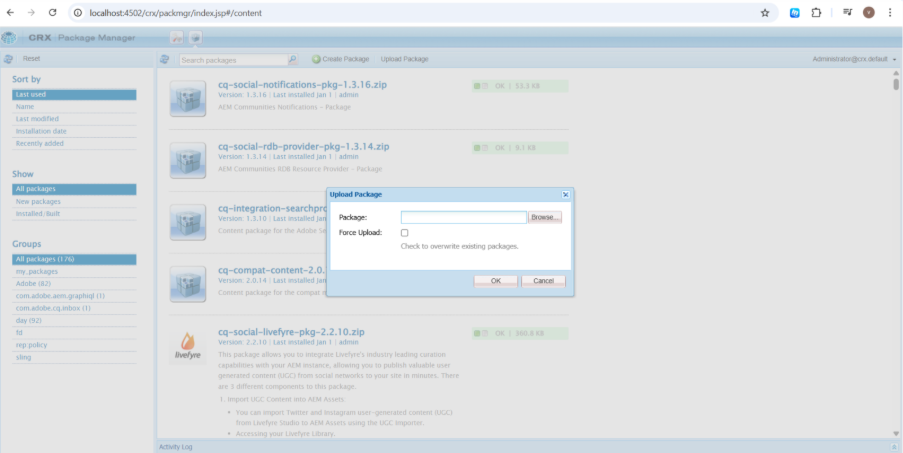Click the Create Package button
The height and width of the screenshot is (453, 903).
tap(340, 59)
